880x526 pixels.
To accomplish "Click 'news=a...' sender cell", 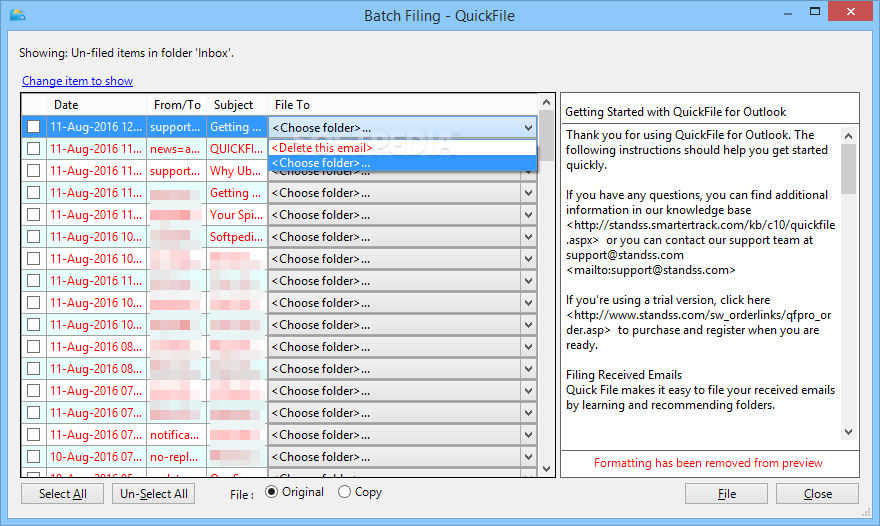I will tap(176, 149).
